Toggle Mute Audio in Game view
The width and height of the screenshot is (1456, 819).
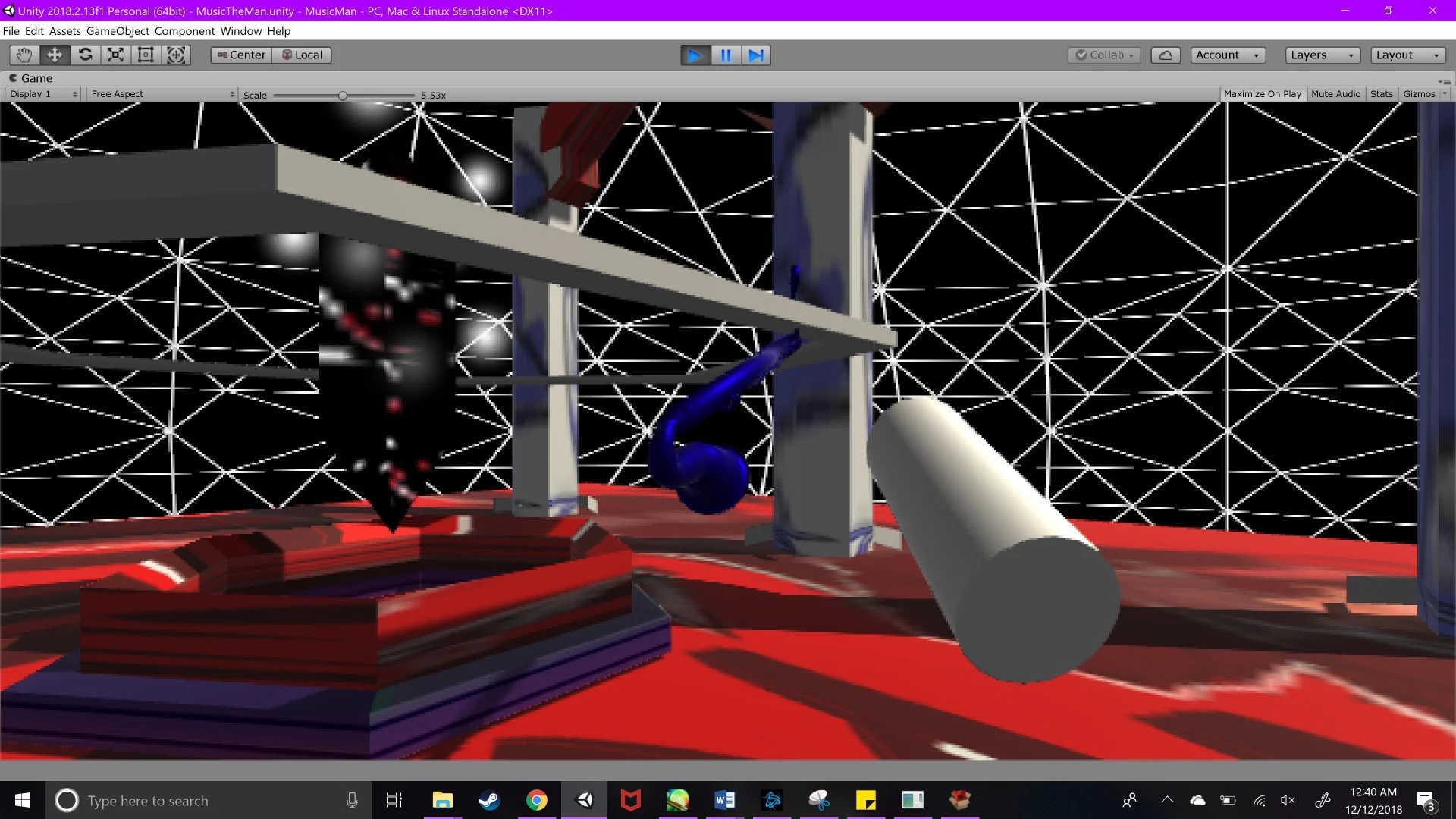[1335, 94]
